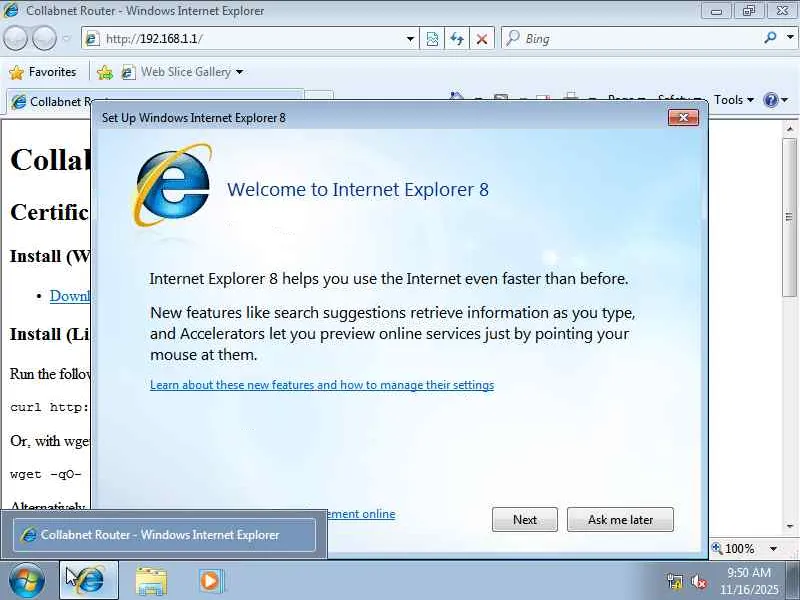Viewport: 800px width, 600px height.
Task: Select the Collabnet Router taskbar preview
Action: (164, 535)
